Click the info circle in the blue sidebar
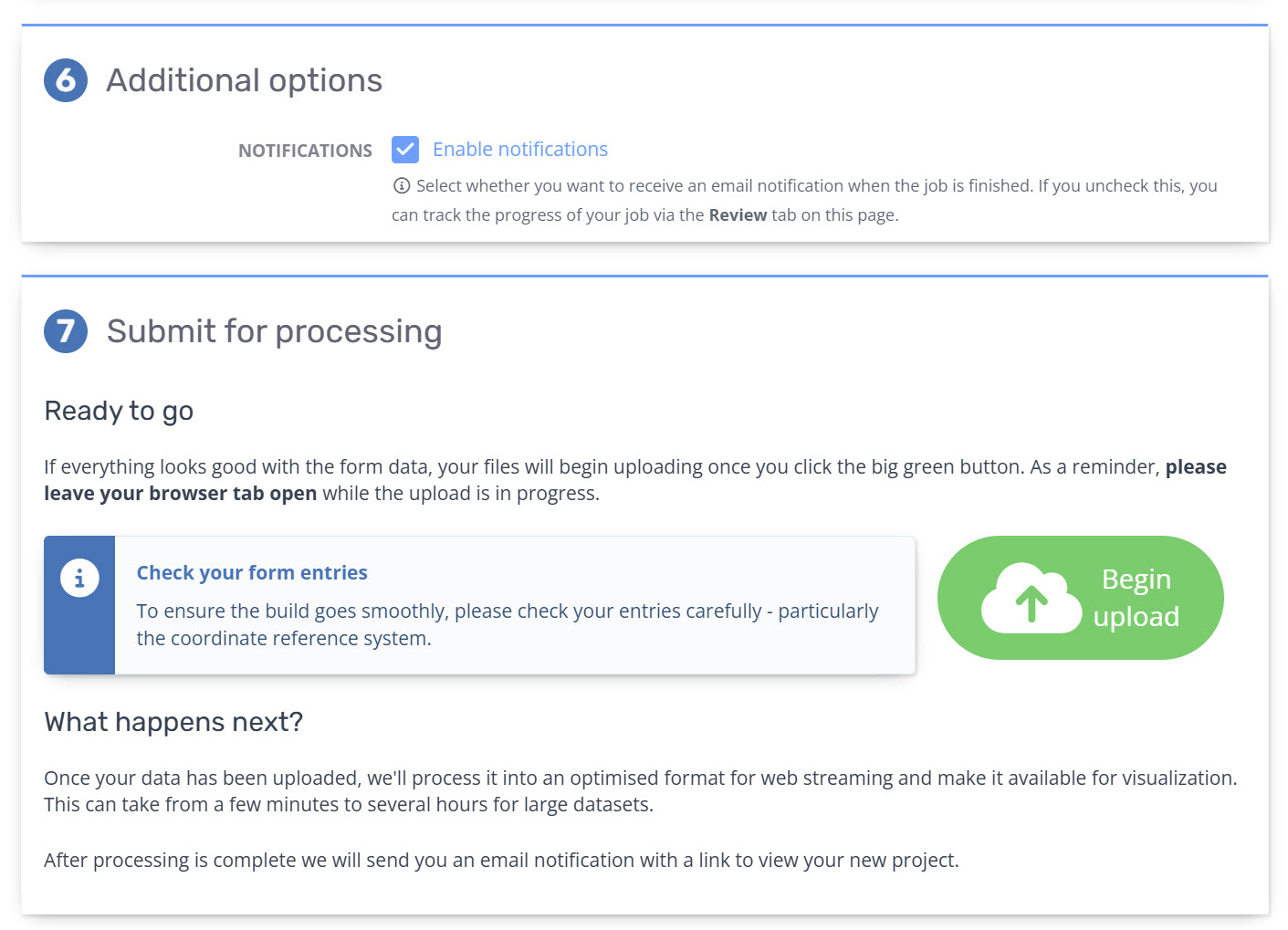The image size is (1288, 930). click(x=79, y=578)
